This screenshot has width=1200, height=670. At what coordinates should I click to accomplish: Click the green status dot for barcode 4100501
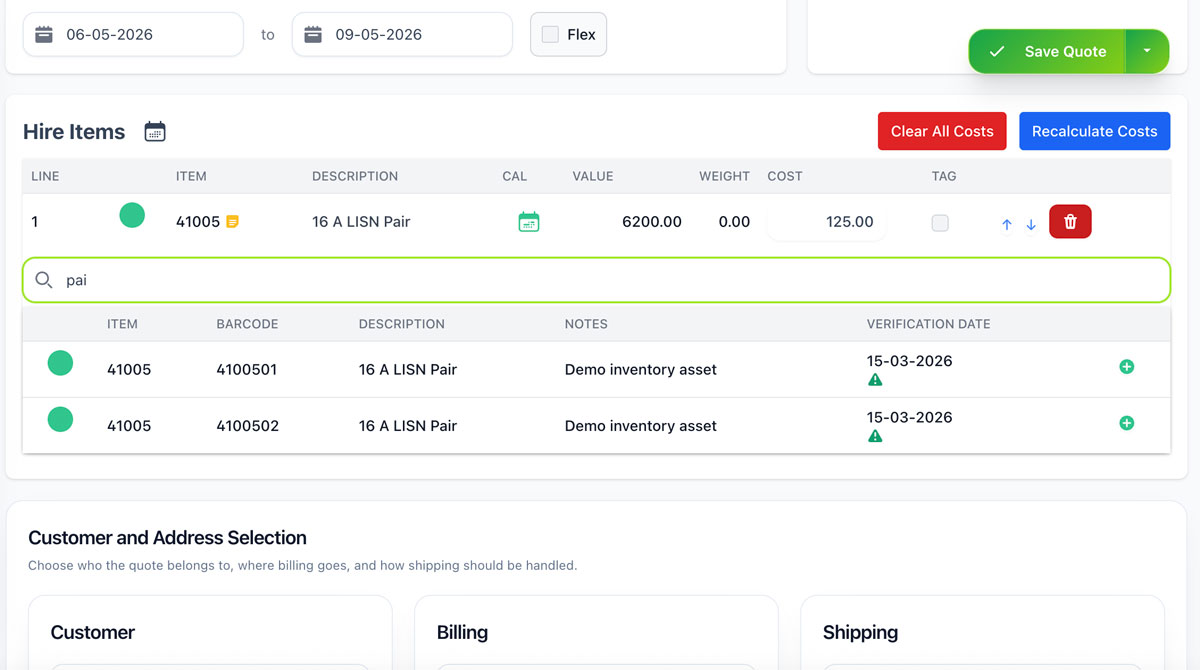[60, 363]
